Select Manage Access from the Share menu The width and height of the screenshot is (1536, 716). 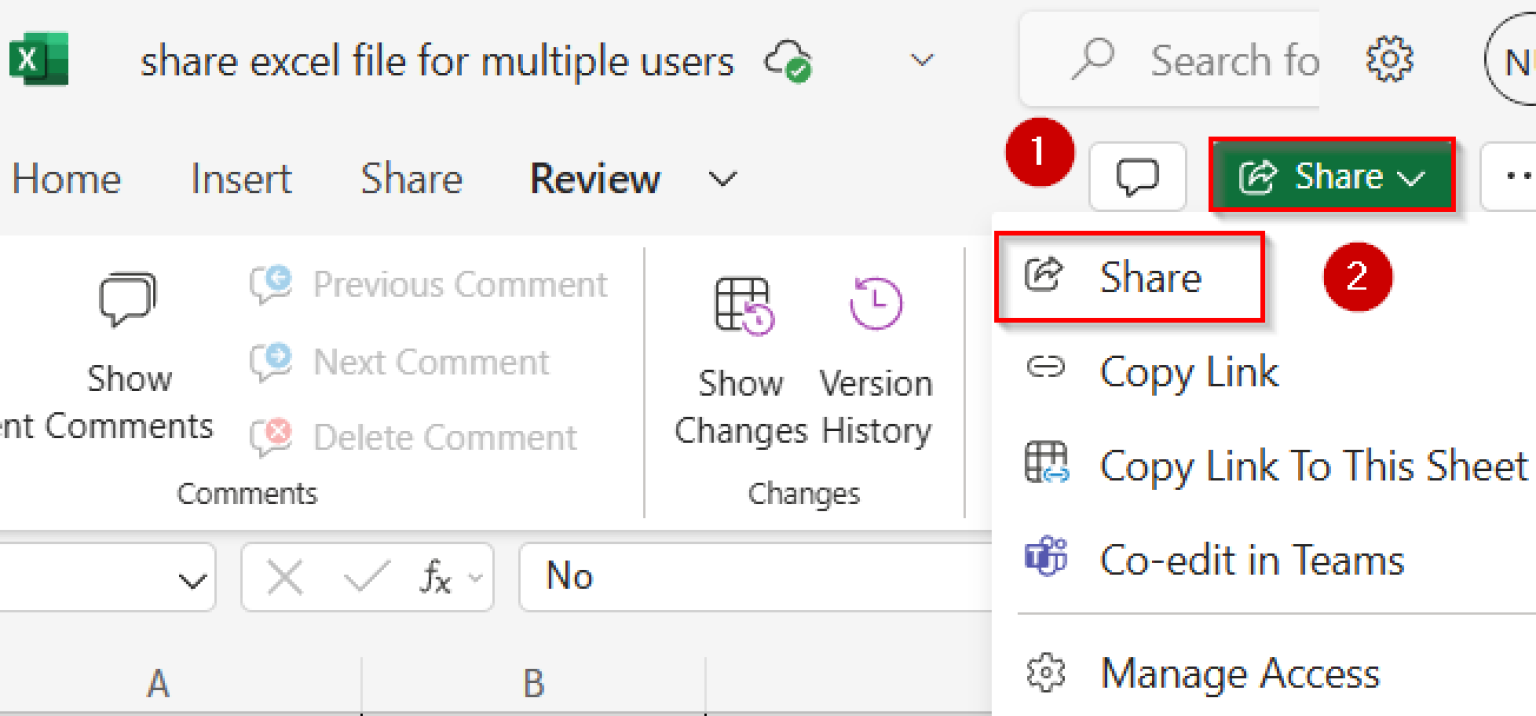pyautogui.click(x=1239, y=673)
